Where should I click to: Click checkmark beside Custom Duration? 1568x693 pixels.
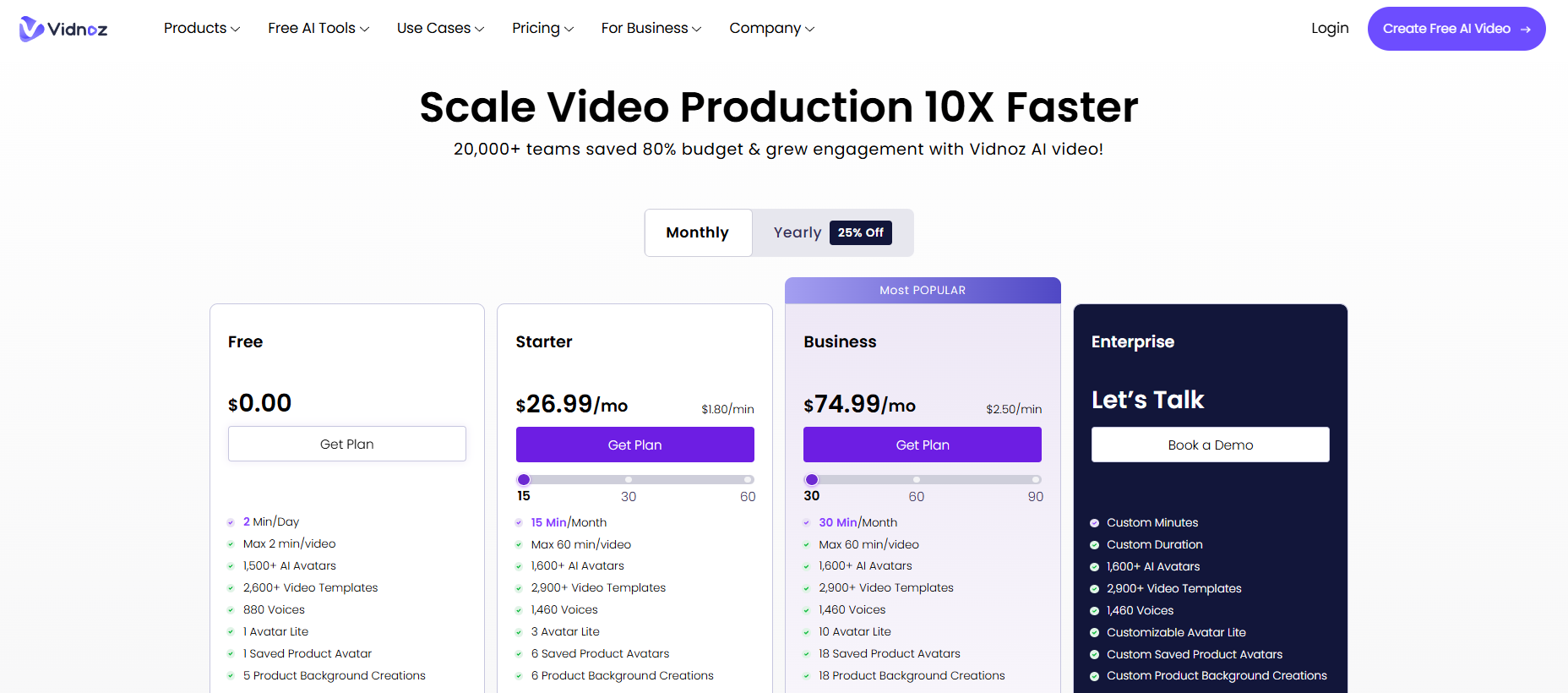pos(1095,545)
